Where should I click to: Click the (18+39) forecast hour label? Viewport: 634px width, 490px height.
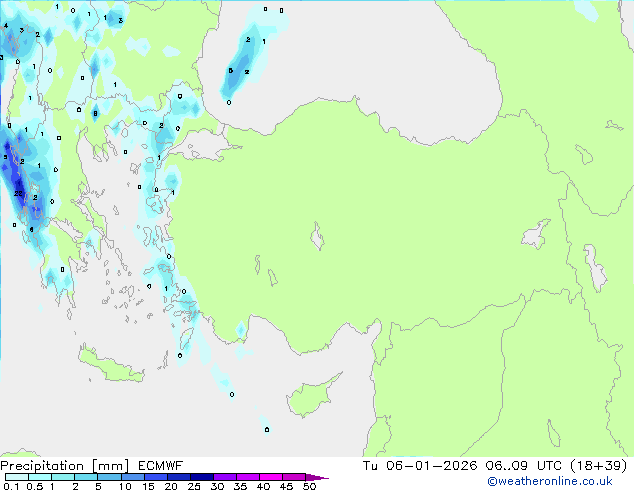pos(598,465)
